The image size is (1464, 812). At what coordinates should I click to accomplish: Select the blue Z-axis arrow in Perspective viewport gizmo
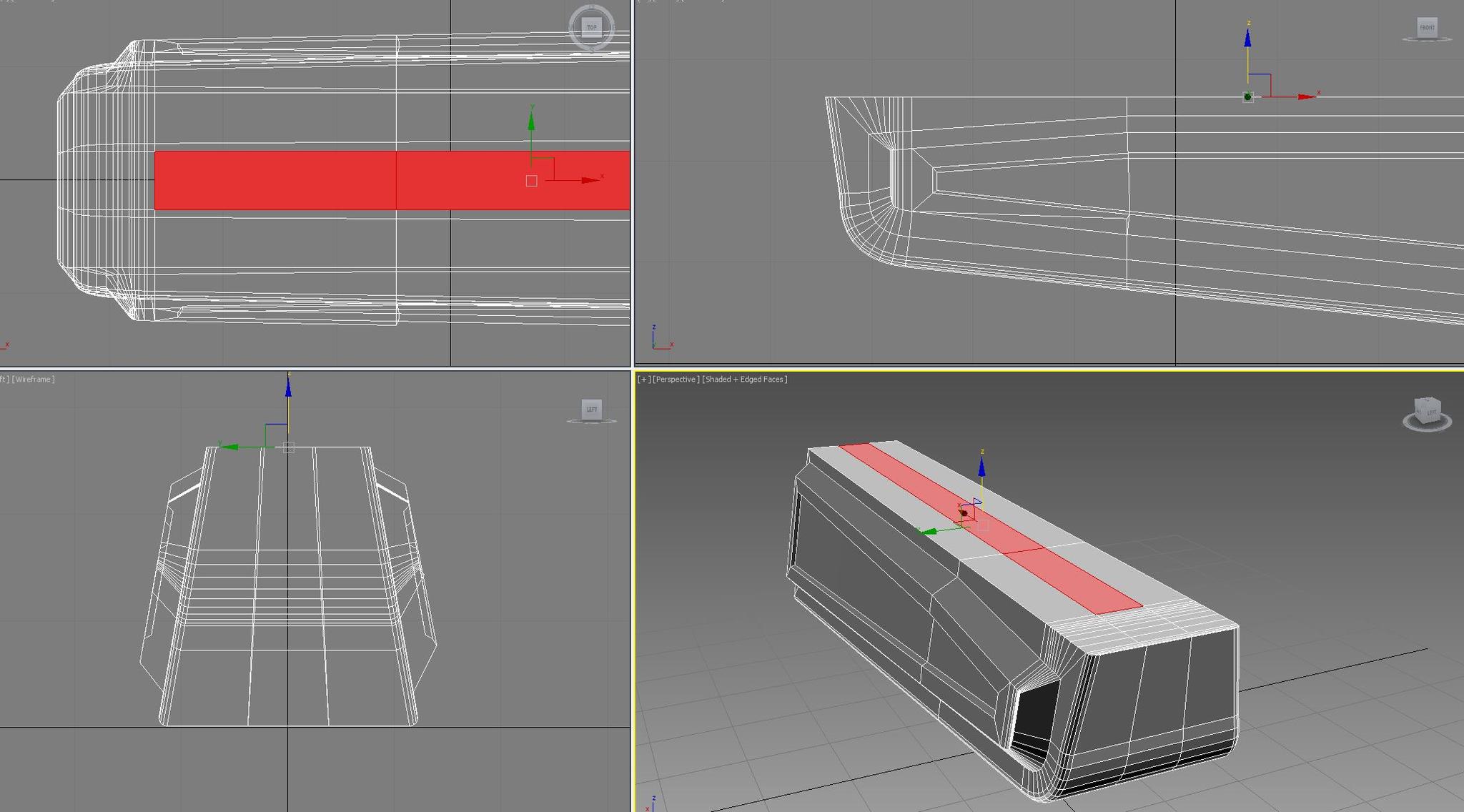[x=981, y=467]
